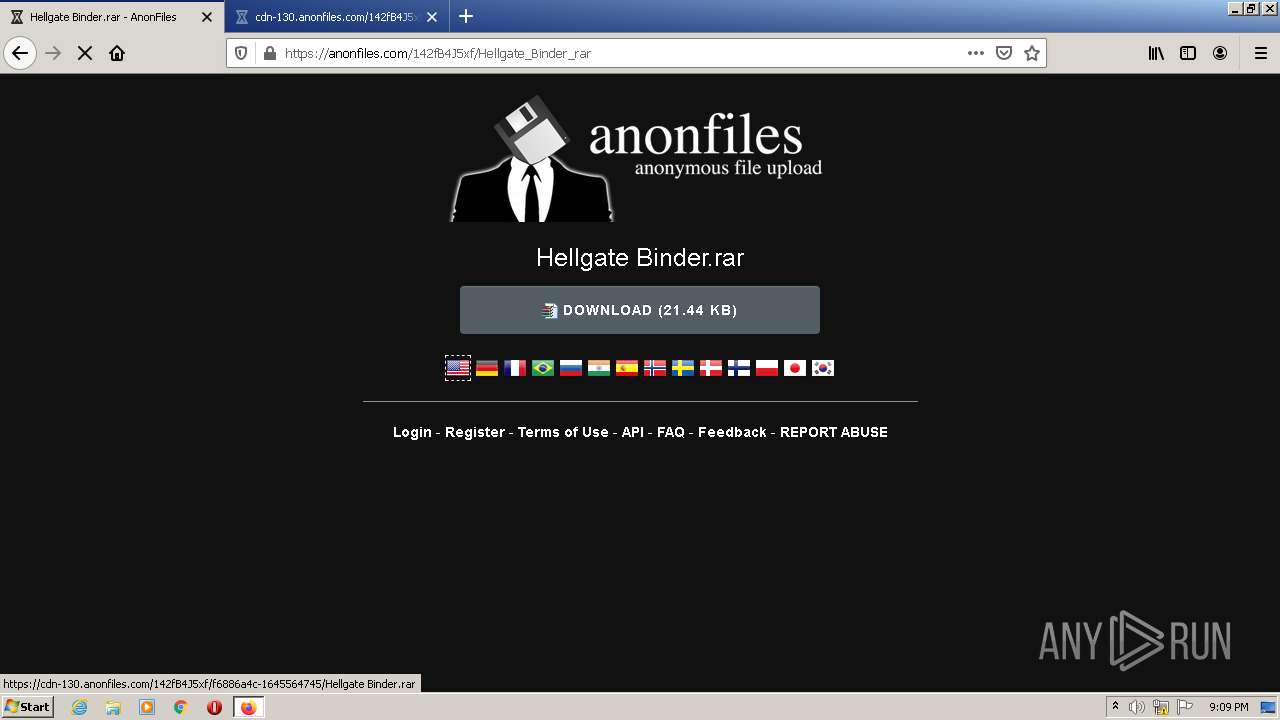1280x720 pixels.
Task: Open the Firefox hamburger menu
Action: (1260, 53)
